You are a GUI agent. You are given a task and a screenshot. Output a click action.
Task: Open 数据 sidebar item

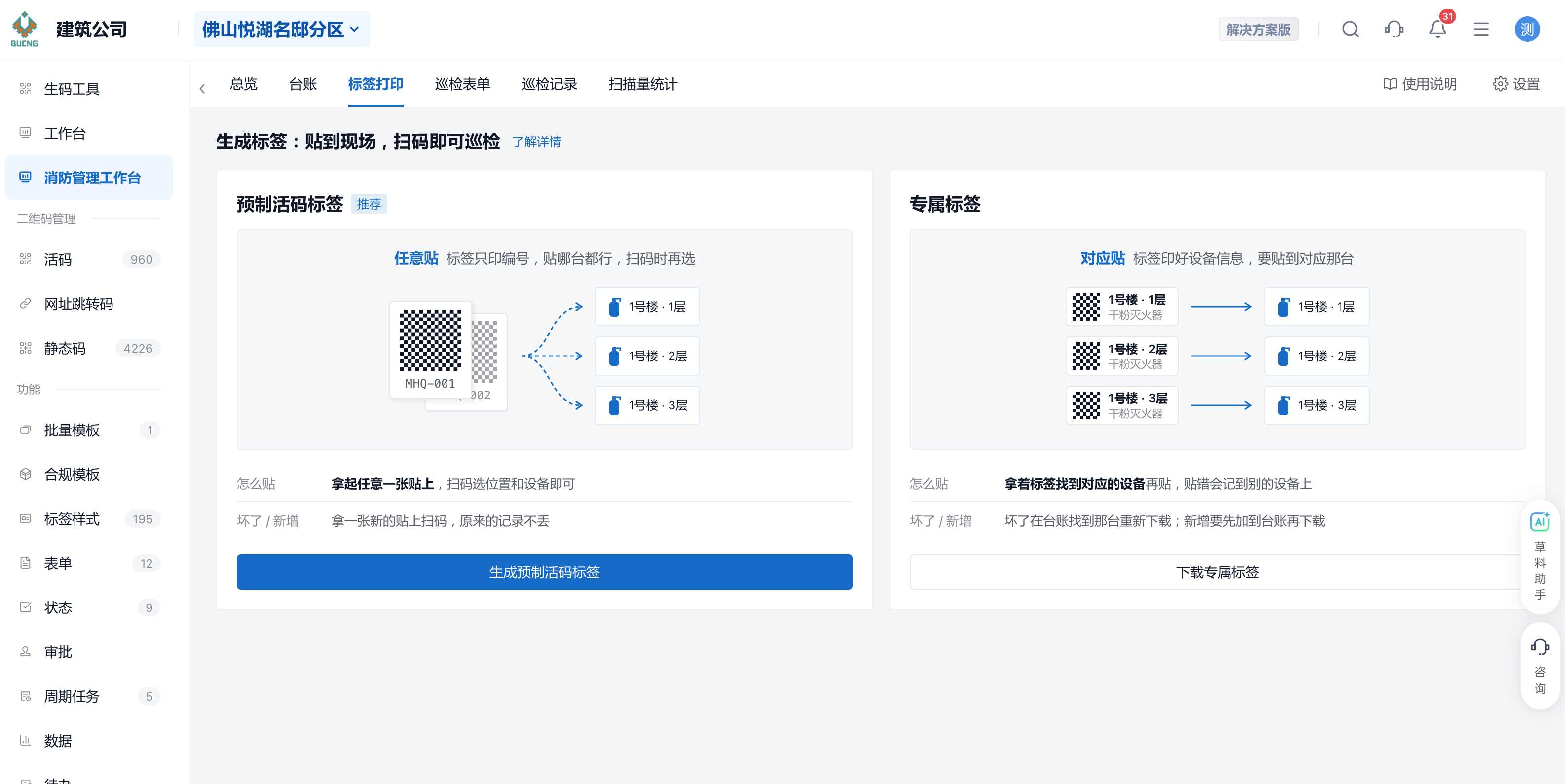point(89,740)
